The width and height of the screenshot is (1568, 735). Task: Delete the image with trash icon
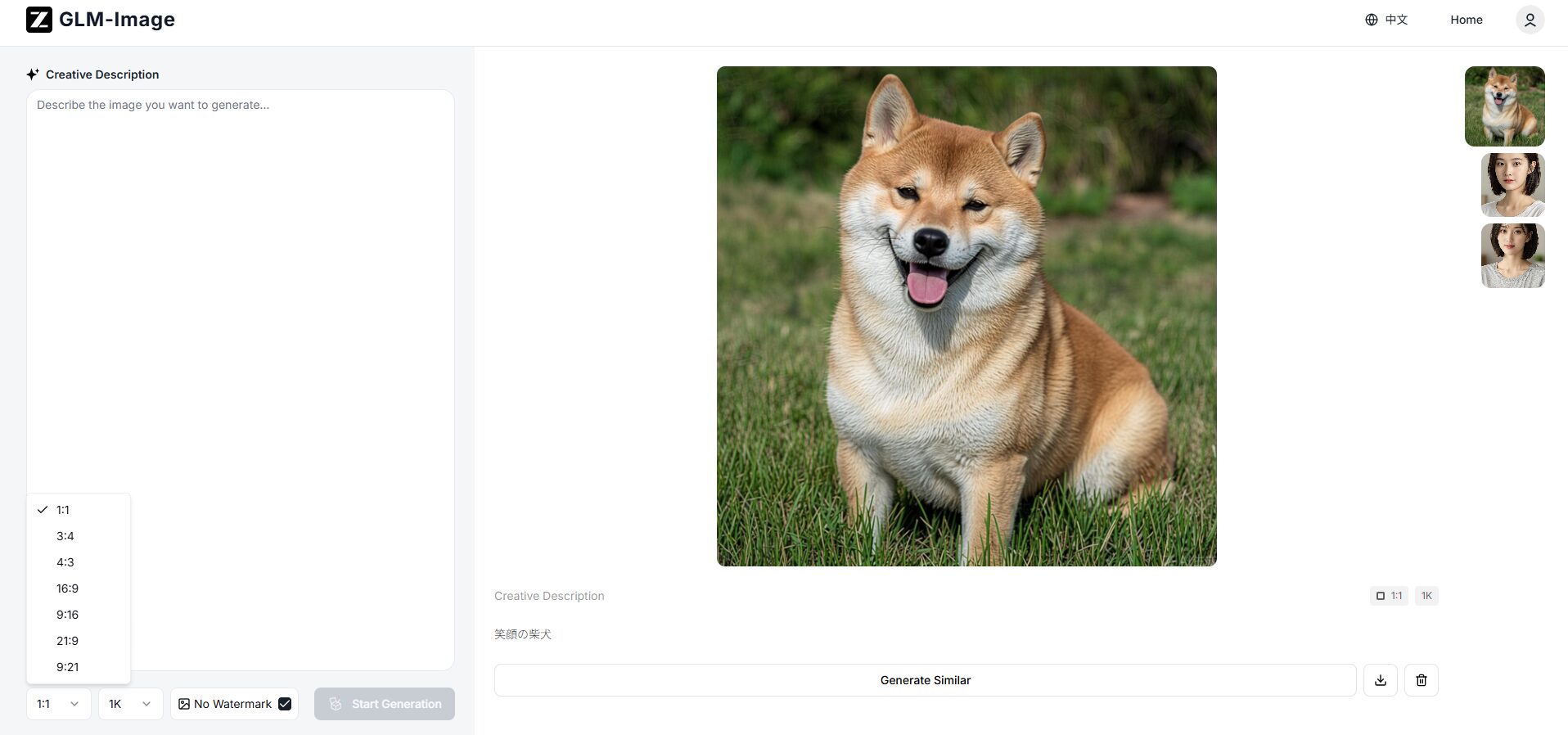pos(1421,680)
